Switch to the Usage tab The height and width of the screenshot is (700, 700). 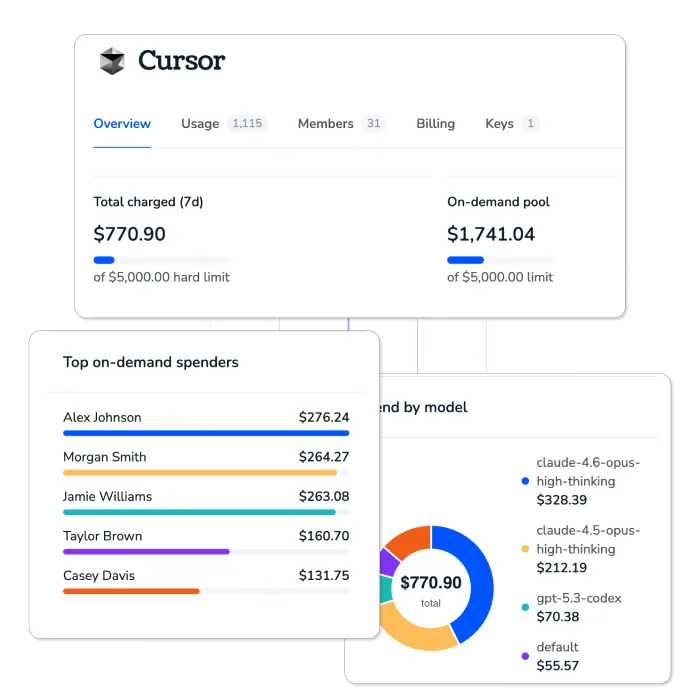[x=200, y=124]
